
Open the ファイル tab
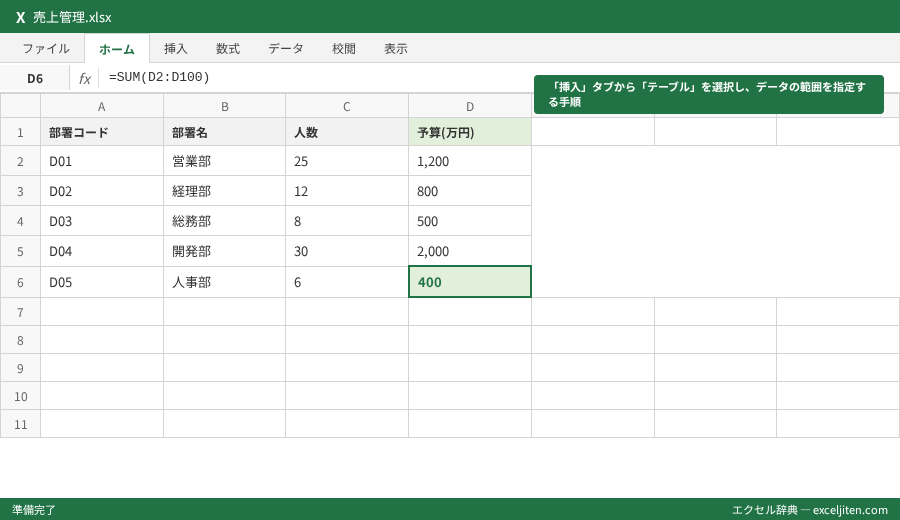[x=46, y=49]
